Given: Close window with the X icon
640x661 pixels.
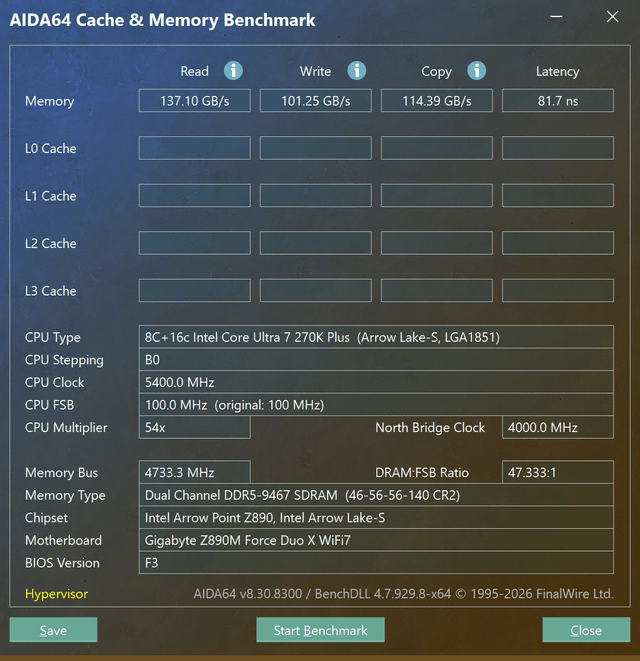Looking at the screenshot, I should 613,16.
